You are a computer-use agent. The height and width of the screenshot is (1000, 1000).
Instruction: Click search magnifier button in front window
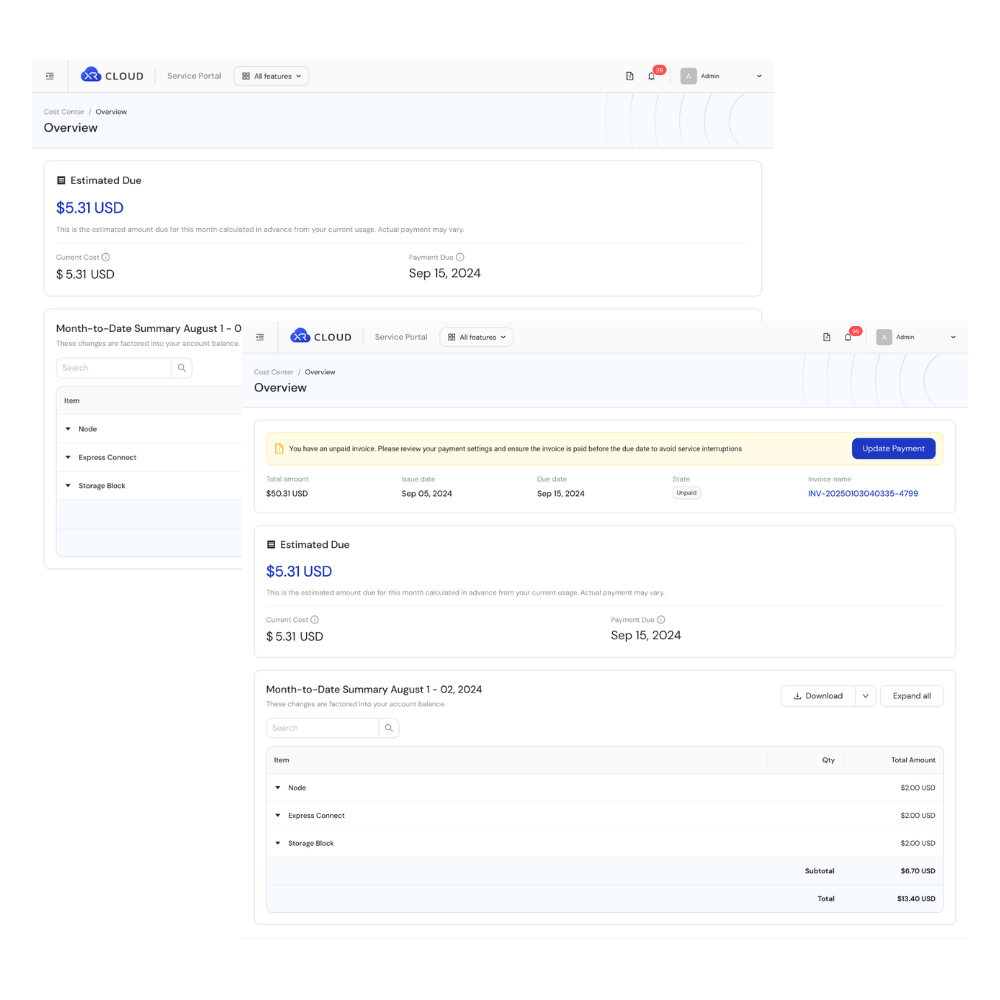pyautogui.click(x=389, y=728)
